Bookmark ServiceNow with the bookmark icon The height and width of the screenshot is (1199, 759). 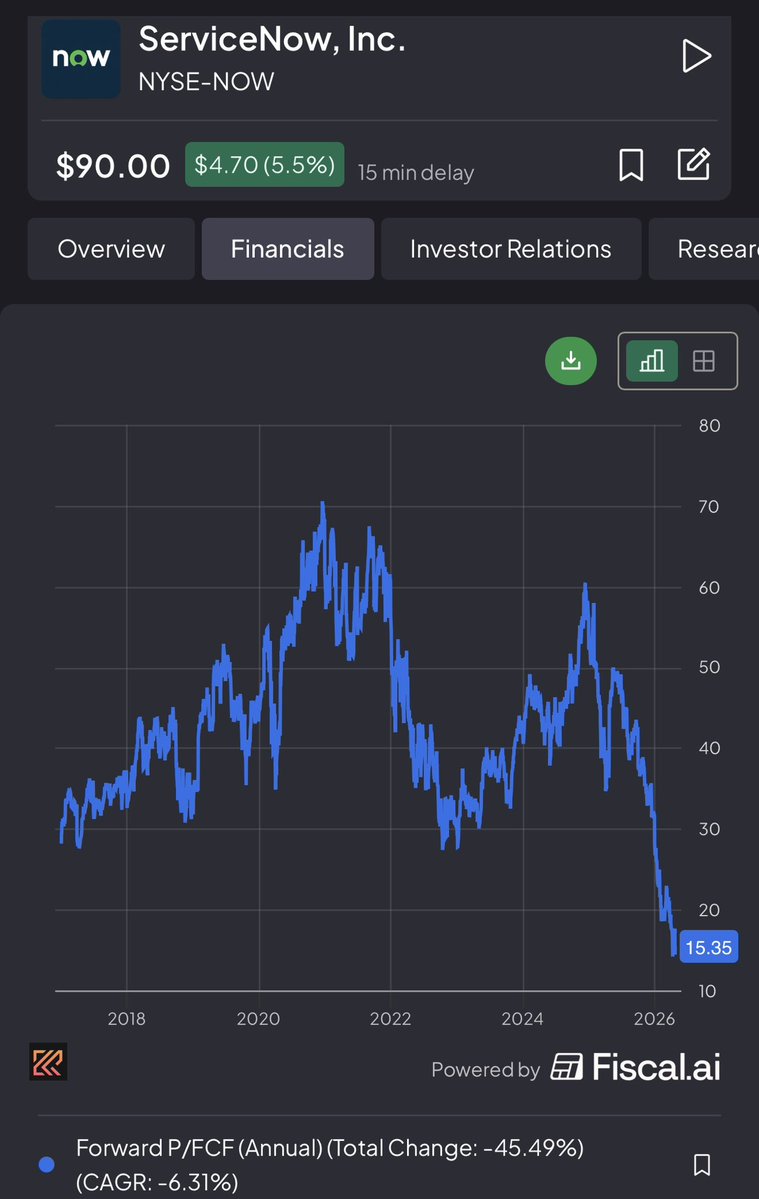click(631, 165)
